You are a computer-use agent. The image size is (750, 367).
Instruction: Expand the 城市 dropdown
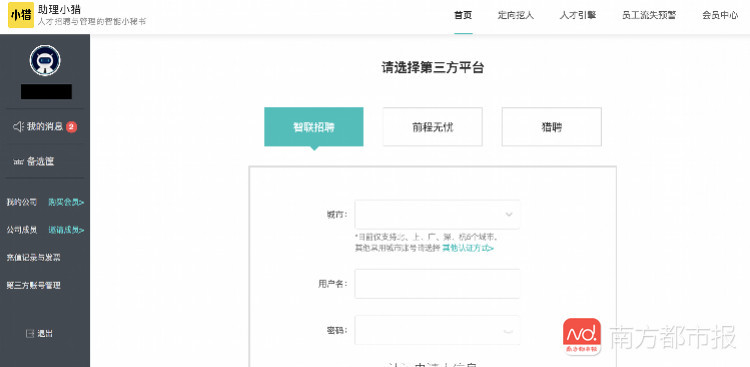point(437,214)
